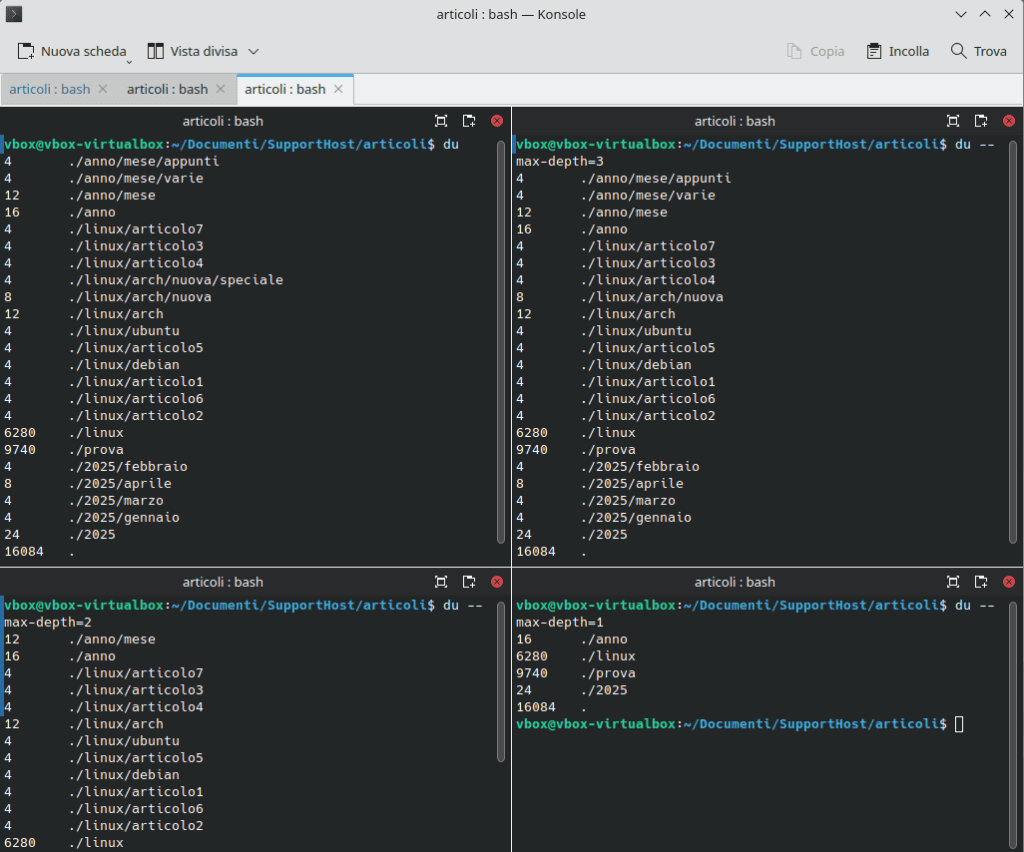The height and width of the screenshot is (852, 1024).
Task: Select the middle 'articoli : bash' tab
Action: (x=167, y=89)
